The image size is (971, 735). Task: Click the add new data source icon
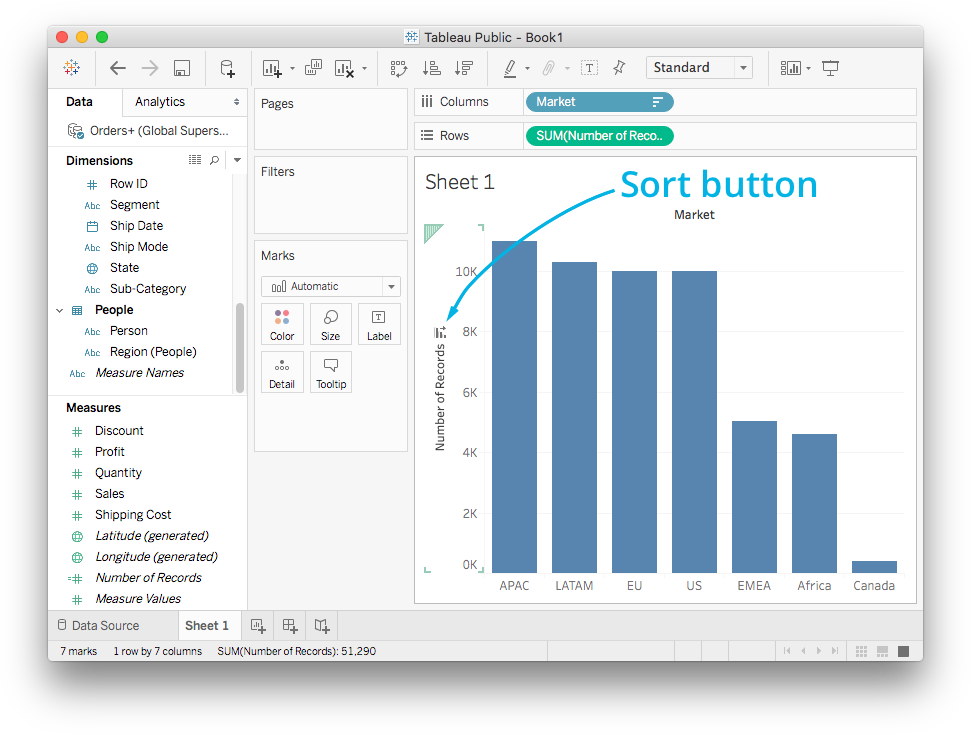(x=227, y=68)
